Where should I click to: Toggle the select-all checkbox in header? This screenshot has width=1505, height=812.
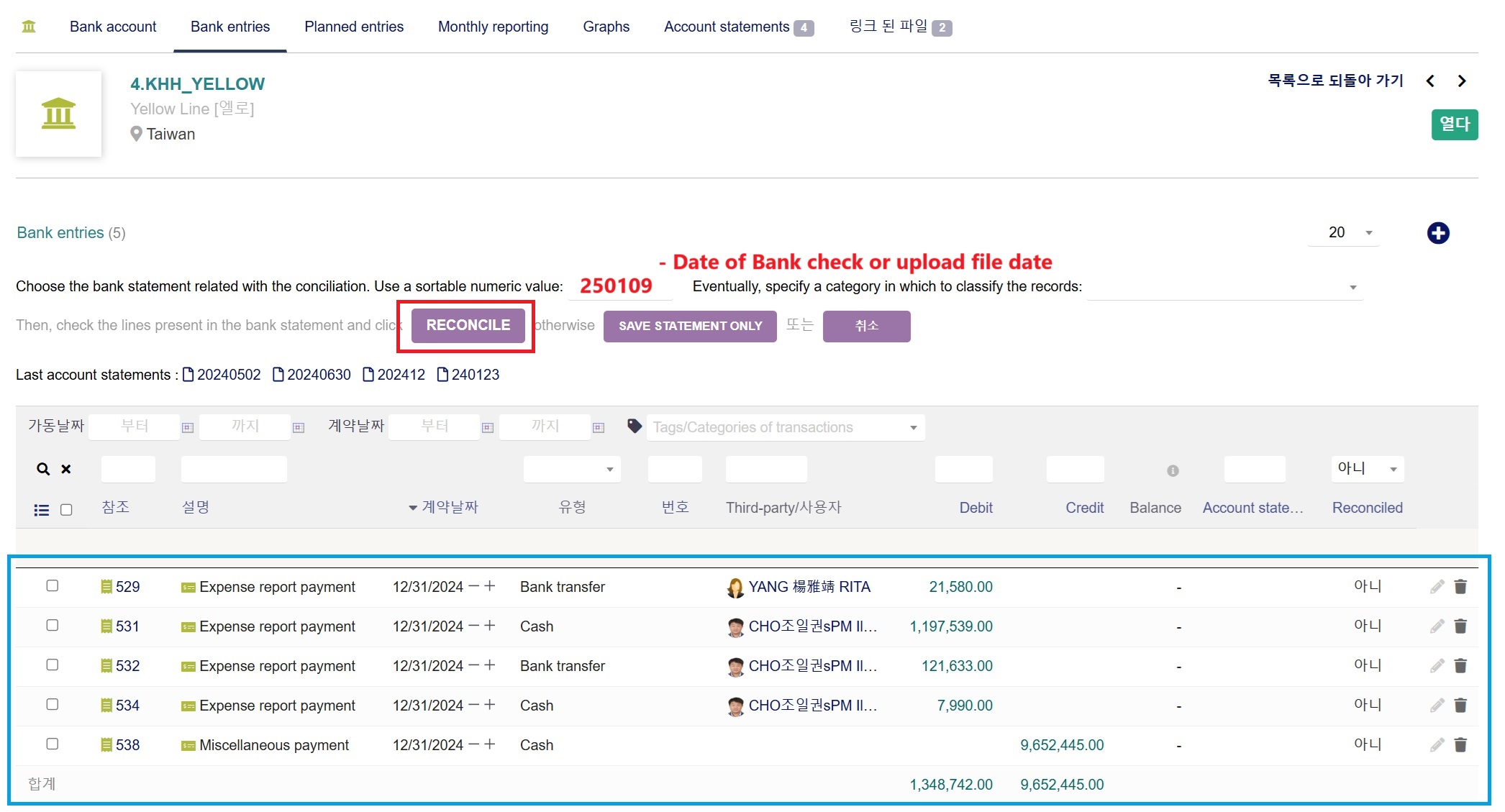(x=66, y=510)
